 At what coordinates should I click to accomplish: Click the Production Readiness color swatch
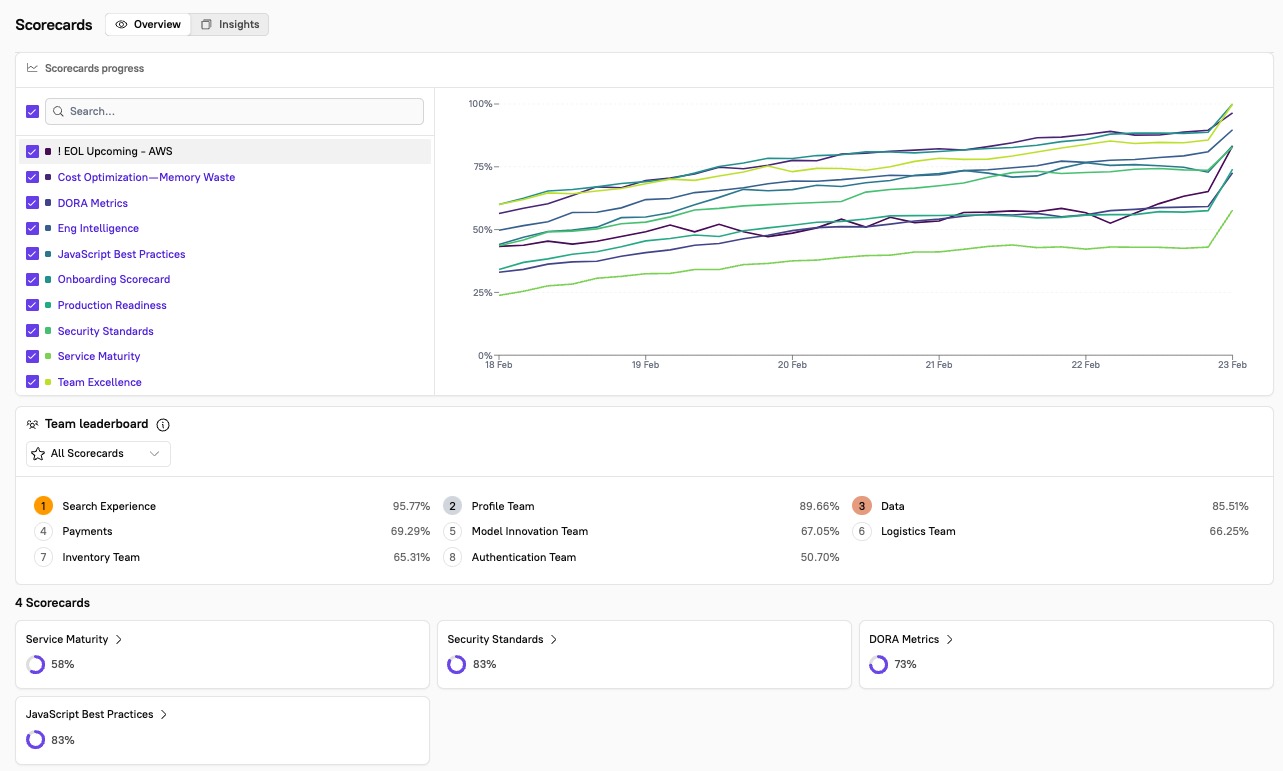point(48,306)
